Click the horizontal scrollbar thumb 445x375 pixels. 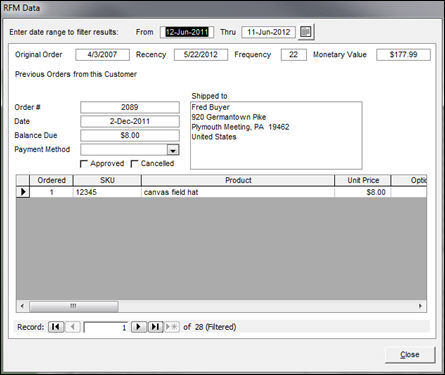74,306
